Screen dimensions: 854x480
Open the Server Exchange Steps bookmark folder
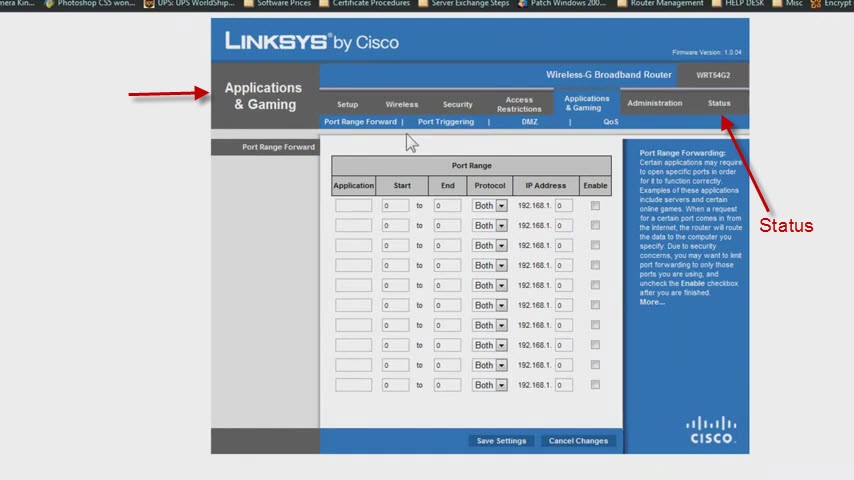[x=463, y=3]
